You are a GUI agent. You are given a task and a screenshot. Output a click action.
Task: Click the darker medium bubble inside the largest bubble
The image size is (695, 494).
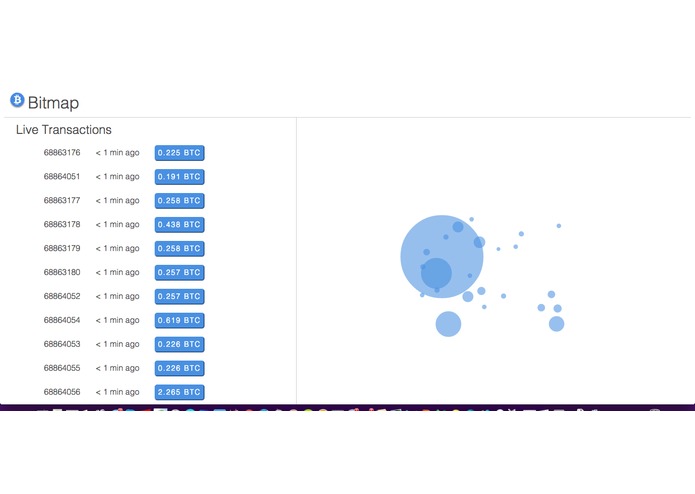pos(436,273)
